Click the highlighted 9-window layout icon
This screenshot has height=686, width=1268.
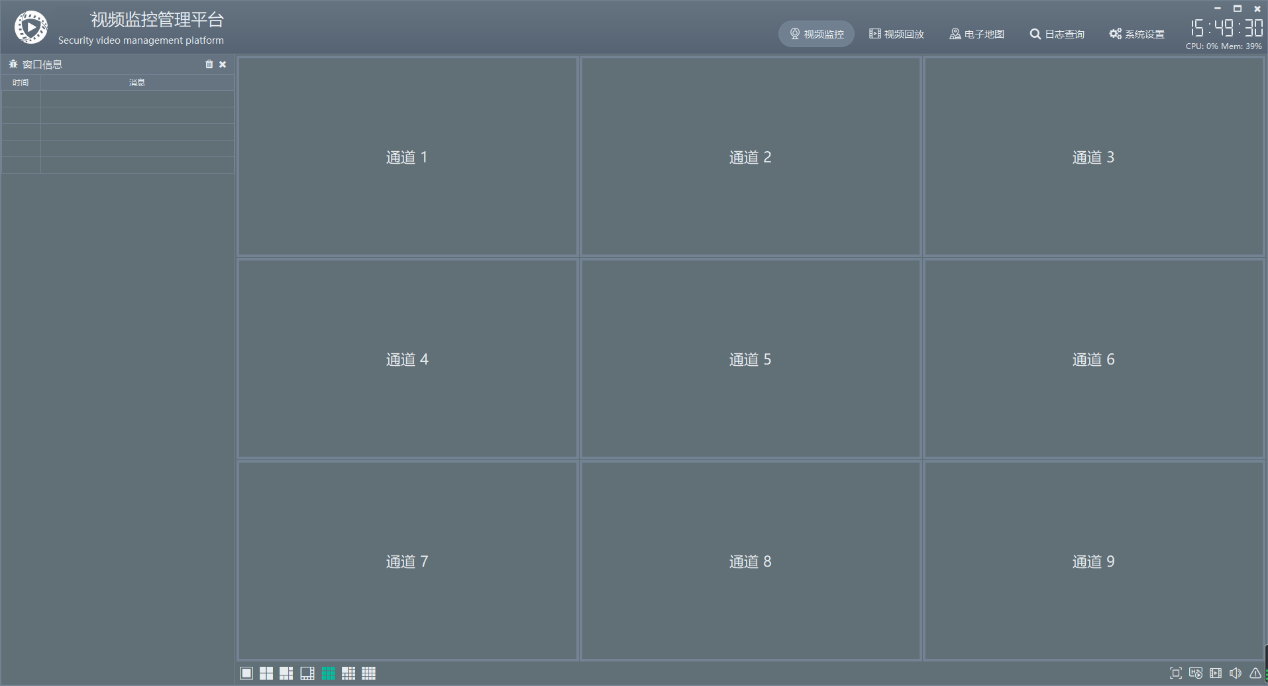[x=328, y=673]
